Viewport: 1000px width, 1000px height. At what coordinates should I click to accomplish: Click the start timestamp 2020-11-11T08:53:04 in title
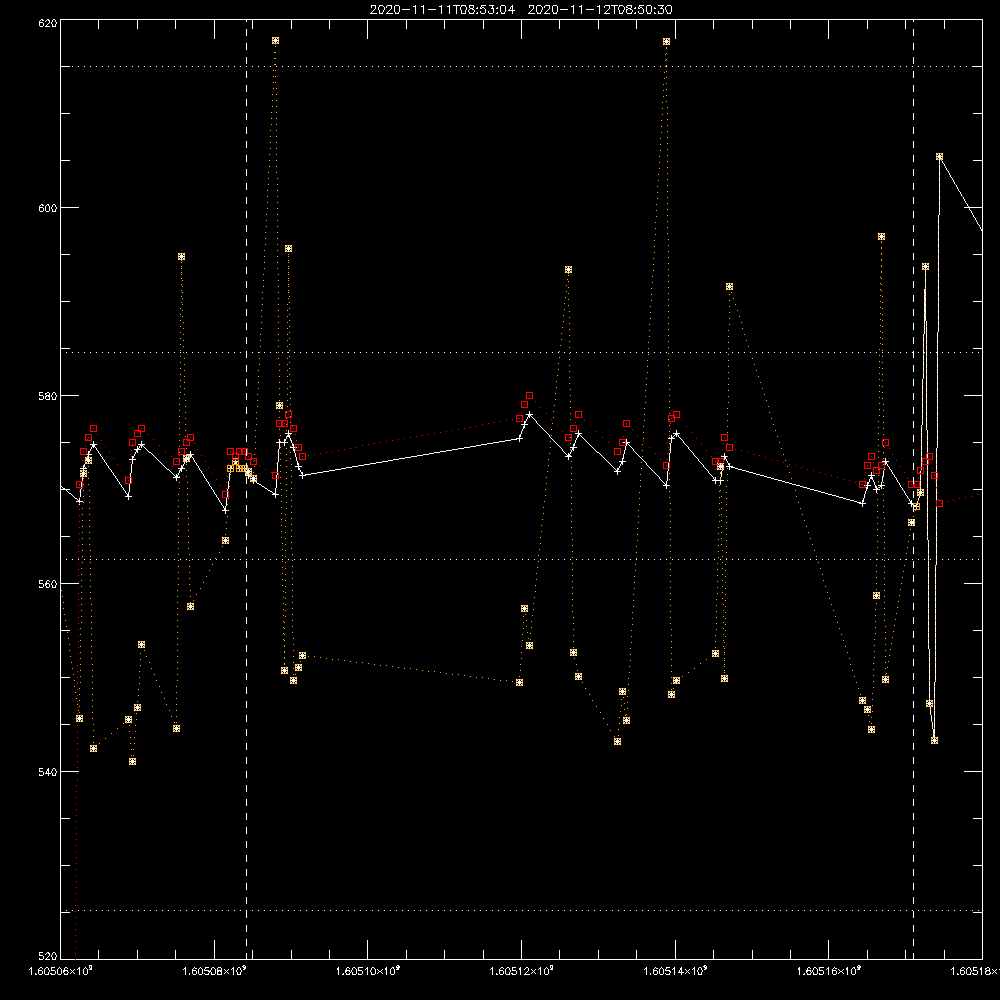coord(442,10)
